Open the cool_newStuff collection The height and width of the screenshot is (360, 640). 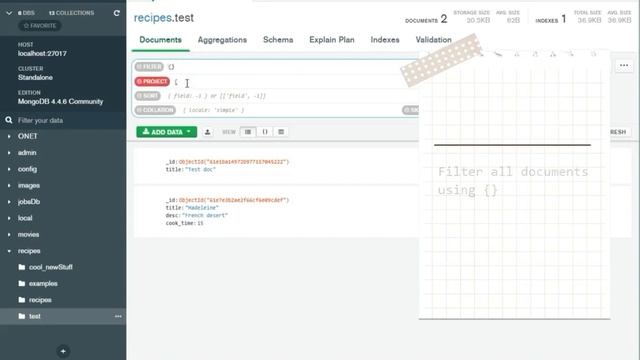click(x=51, y=267)
